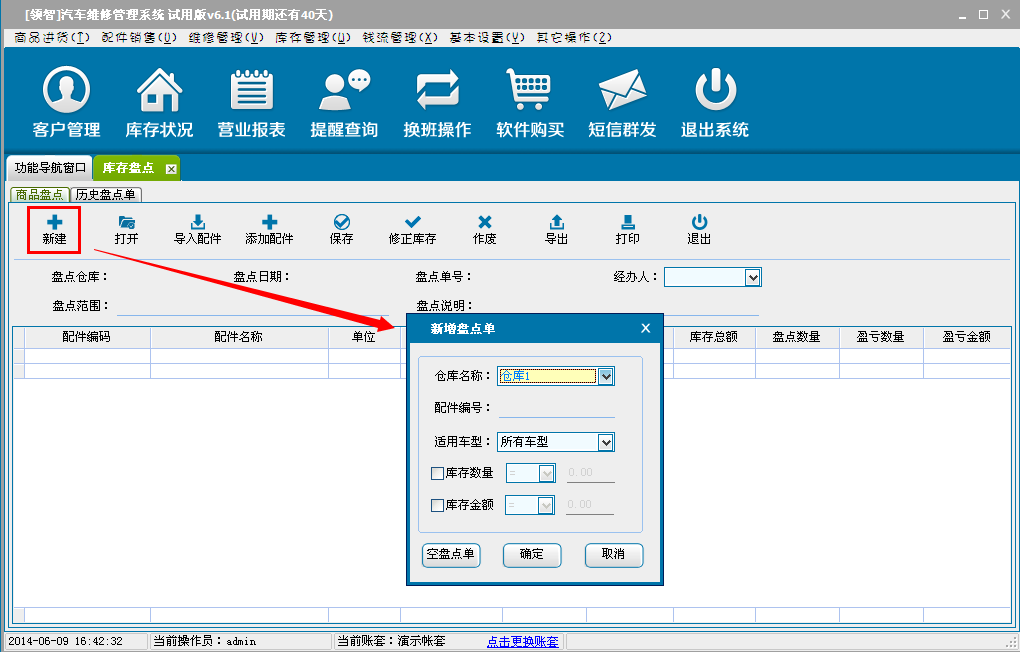
Task: Expand the 适用车型 dropdown
Action: click(605, 442)
